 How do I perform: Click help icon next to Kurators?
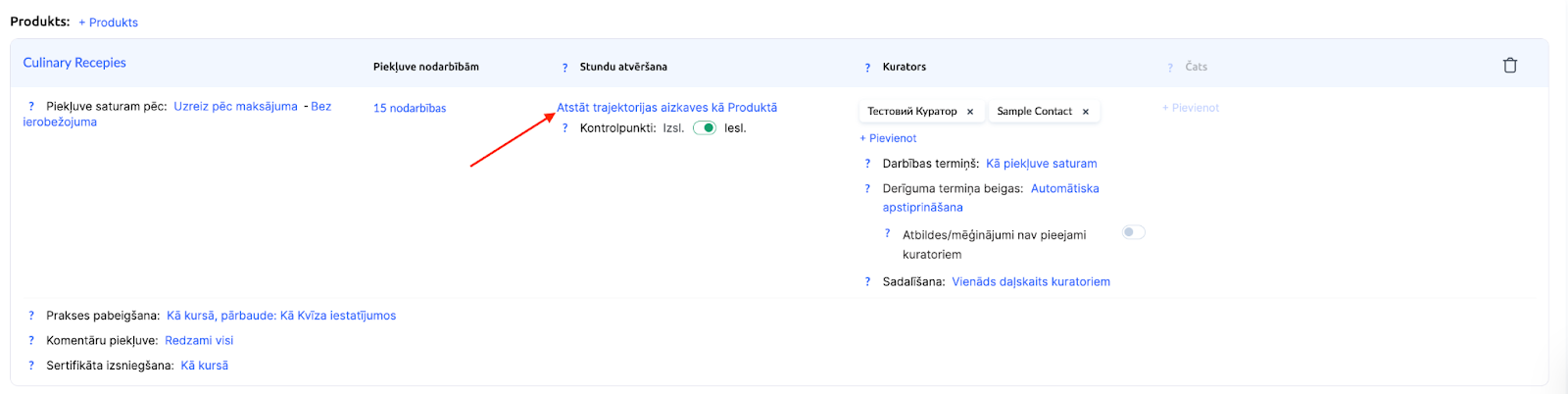pos(867,68)
